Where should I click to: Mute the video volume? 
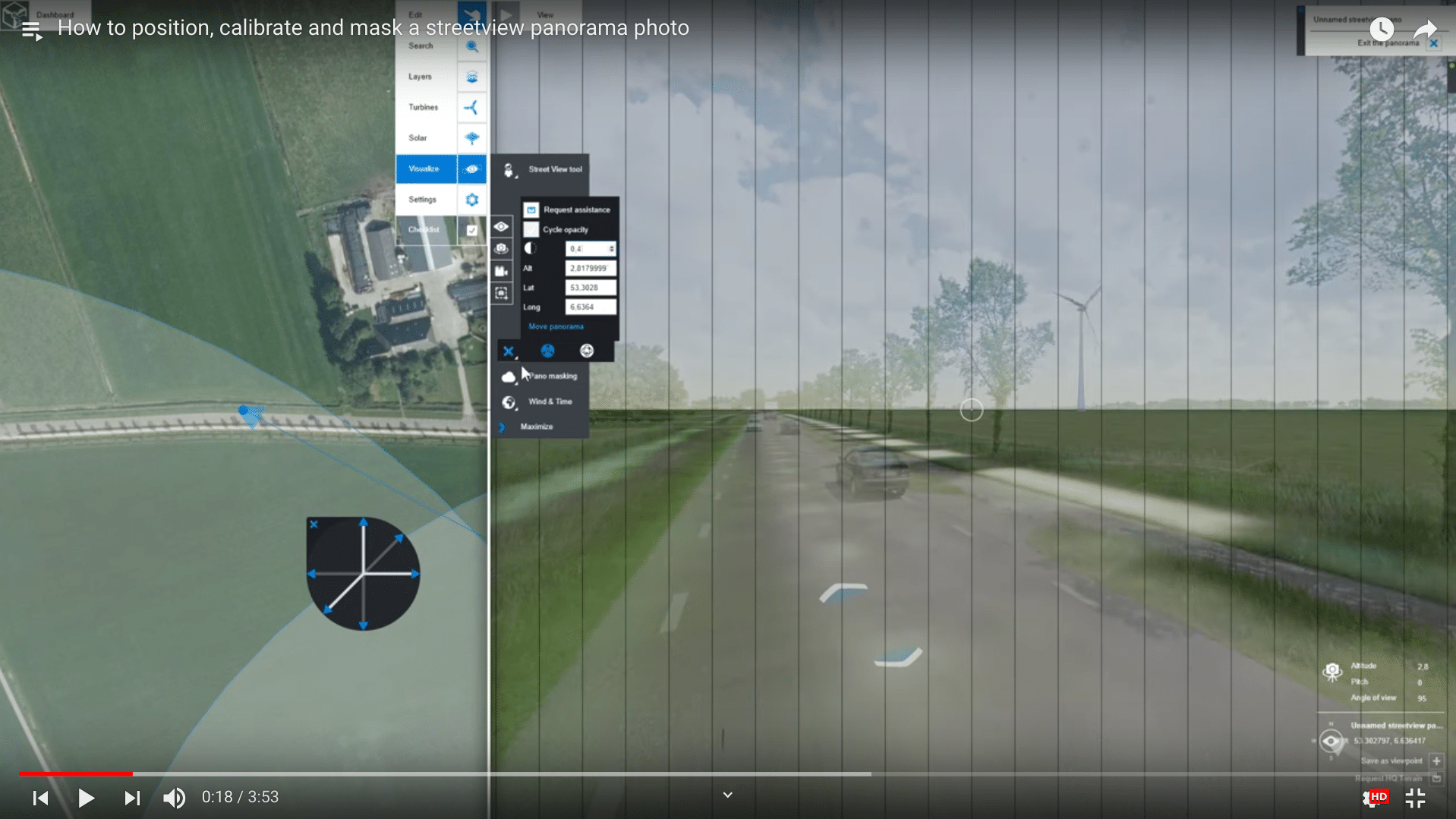(174, 798)
